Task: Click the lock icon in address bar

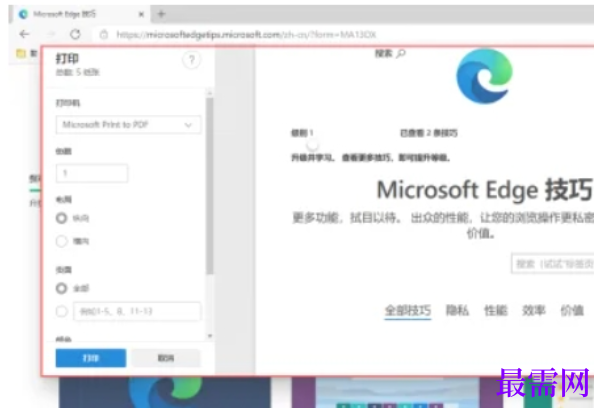Action: [104, 35]
